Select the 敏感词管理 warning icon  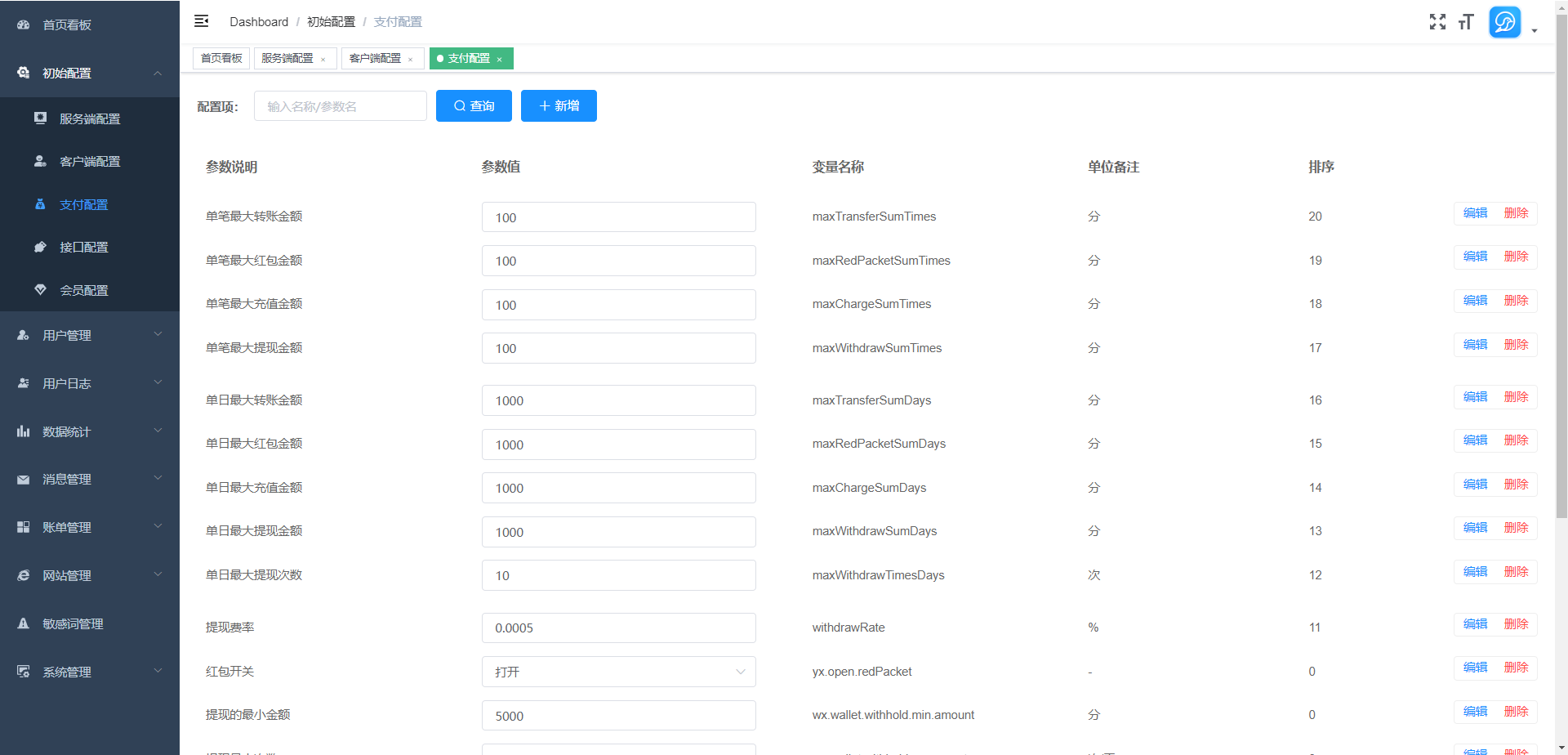pos(22,623)
